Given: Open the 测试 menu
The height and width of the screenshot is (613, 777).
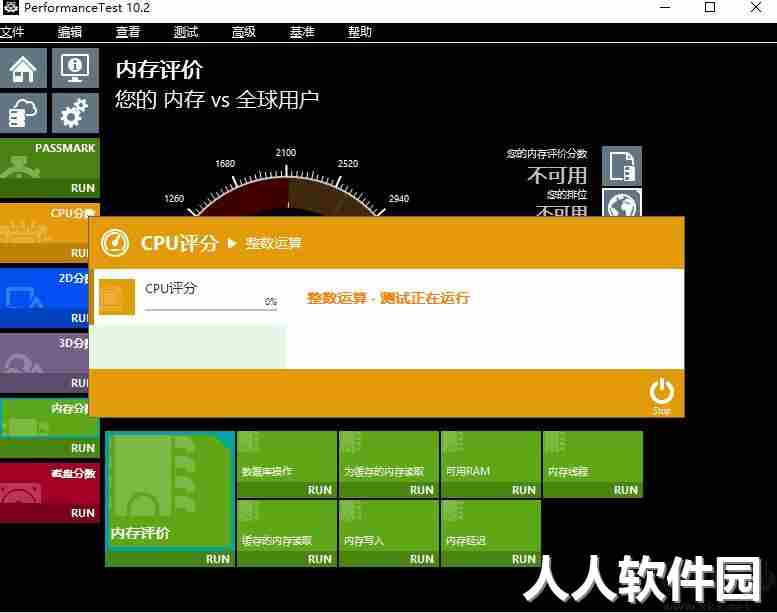Looking at the screenshot, I should (x=186, y=32).
